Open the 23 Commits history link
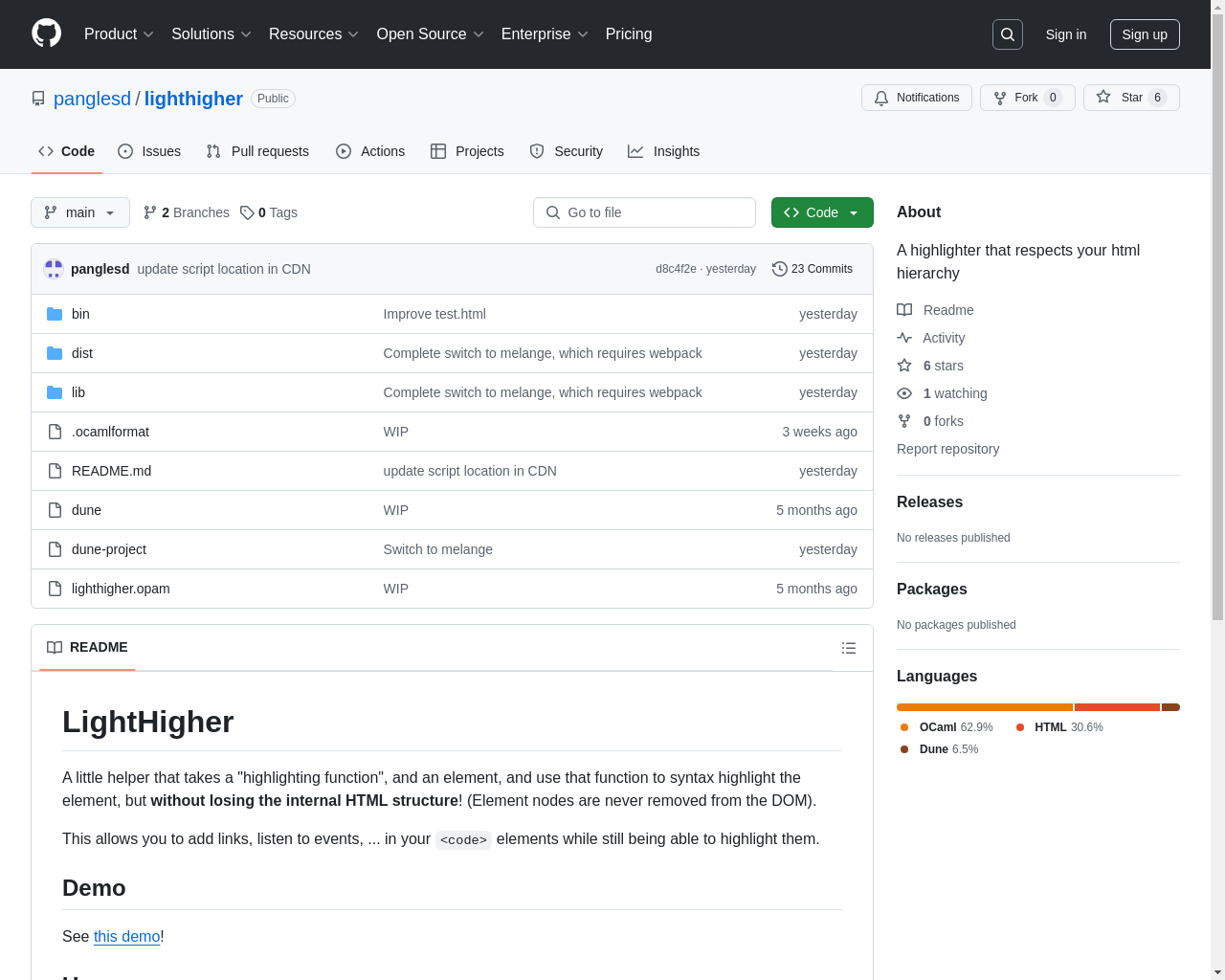Image resolution: width=1225 pixels, height=980 pixels. (x=813, y=269)
